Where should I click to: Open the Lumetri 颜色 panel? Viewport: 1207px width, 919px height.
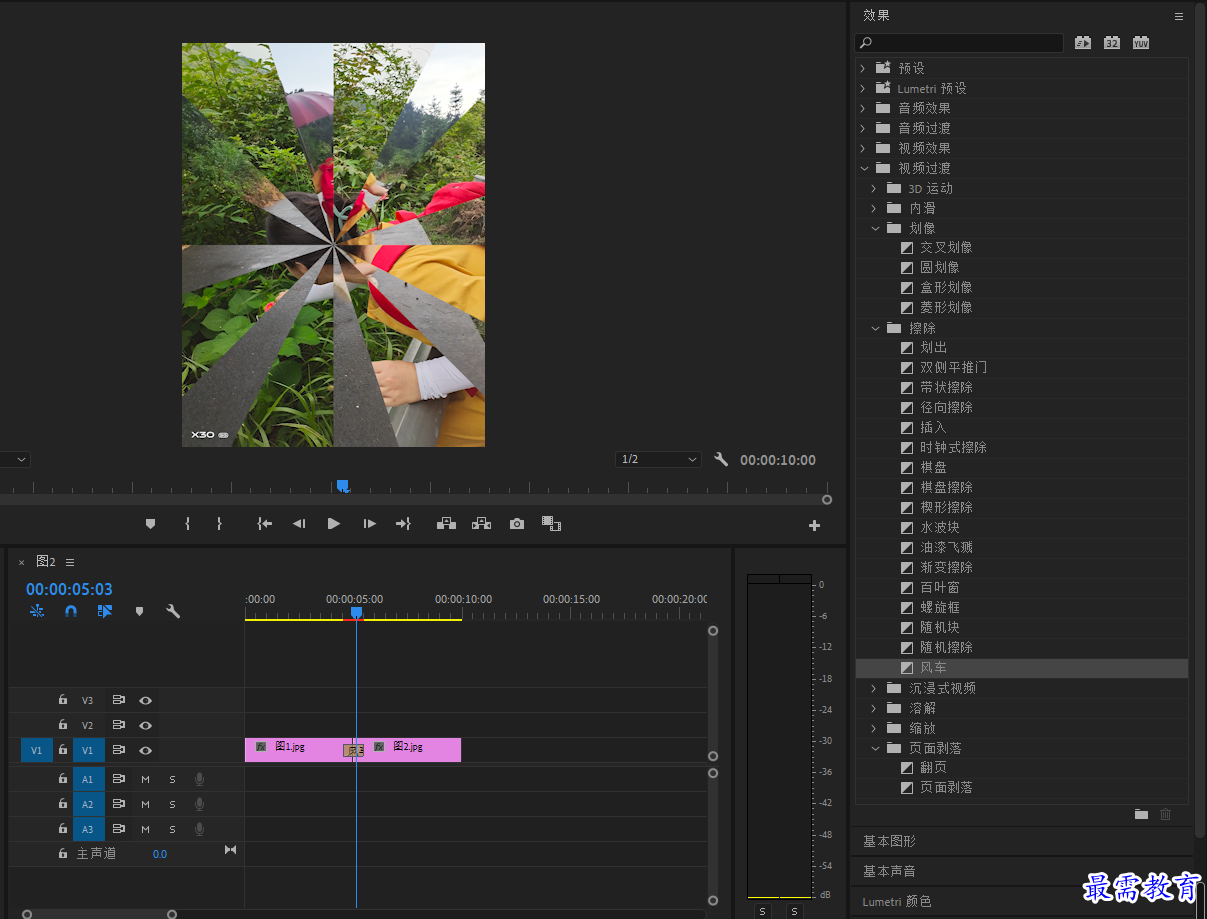pyautogui.click(x=896, y=901)
